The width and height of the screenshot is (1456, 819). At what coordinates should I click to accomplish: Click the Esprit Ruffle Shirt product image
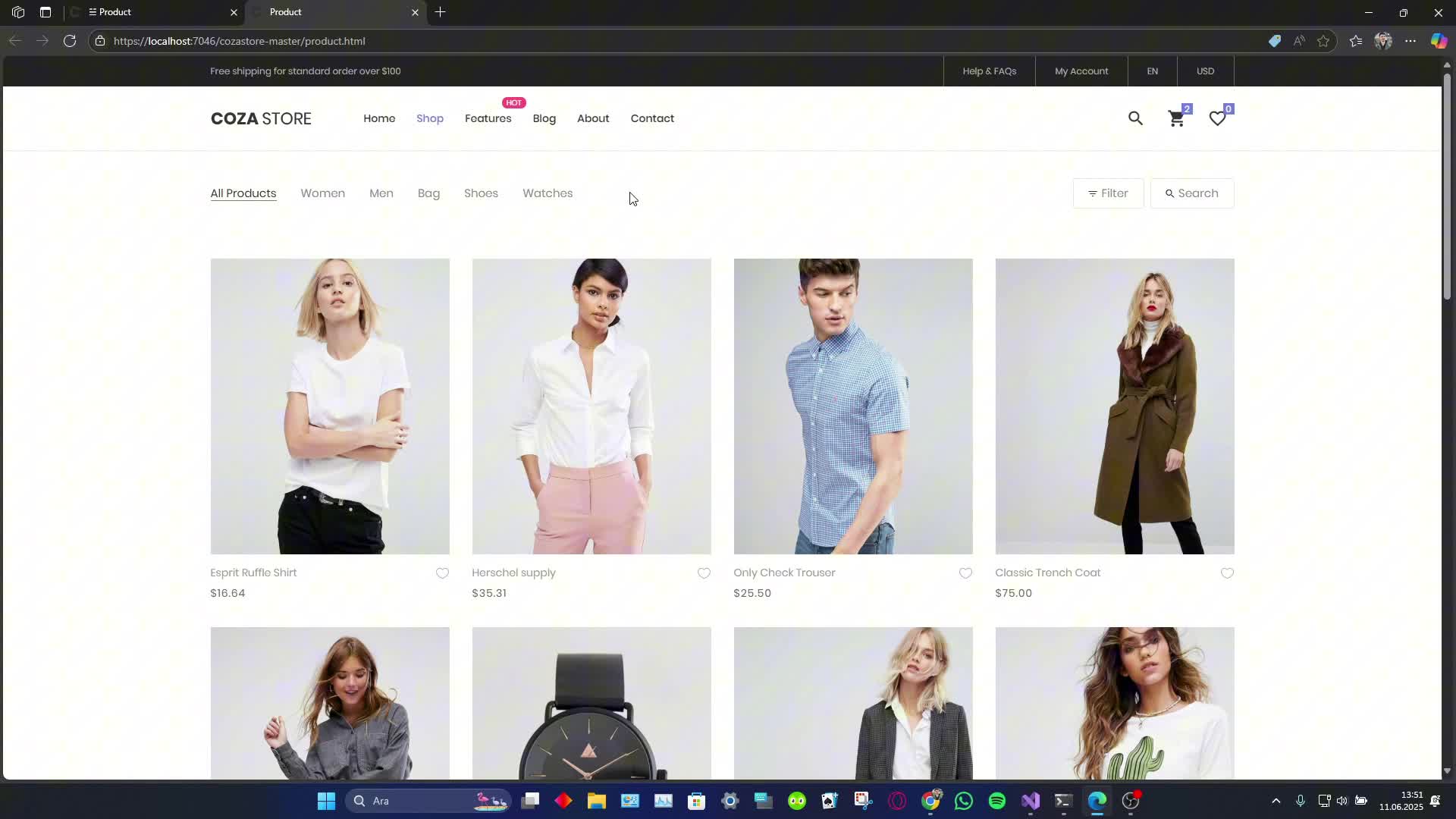tap(330, 406)
